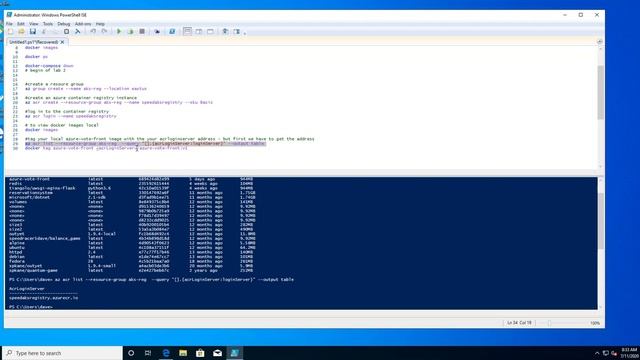Image resolution: width=640 pixels, height=360 pixels.
Task: Open Cortana from the taskbar
Action: [x=131, y=353]
